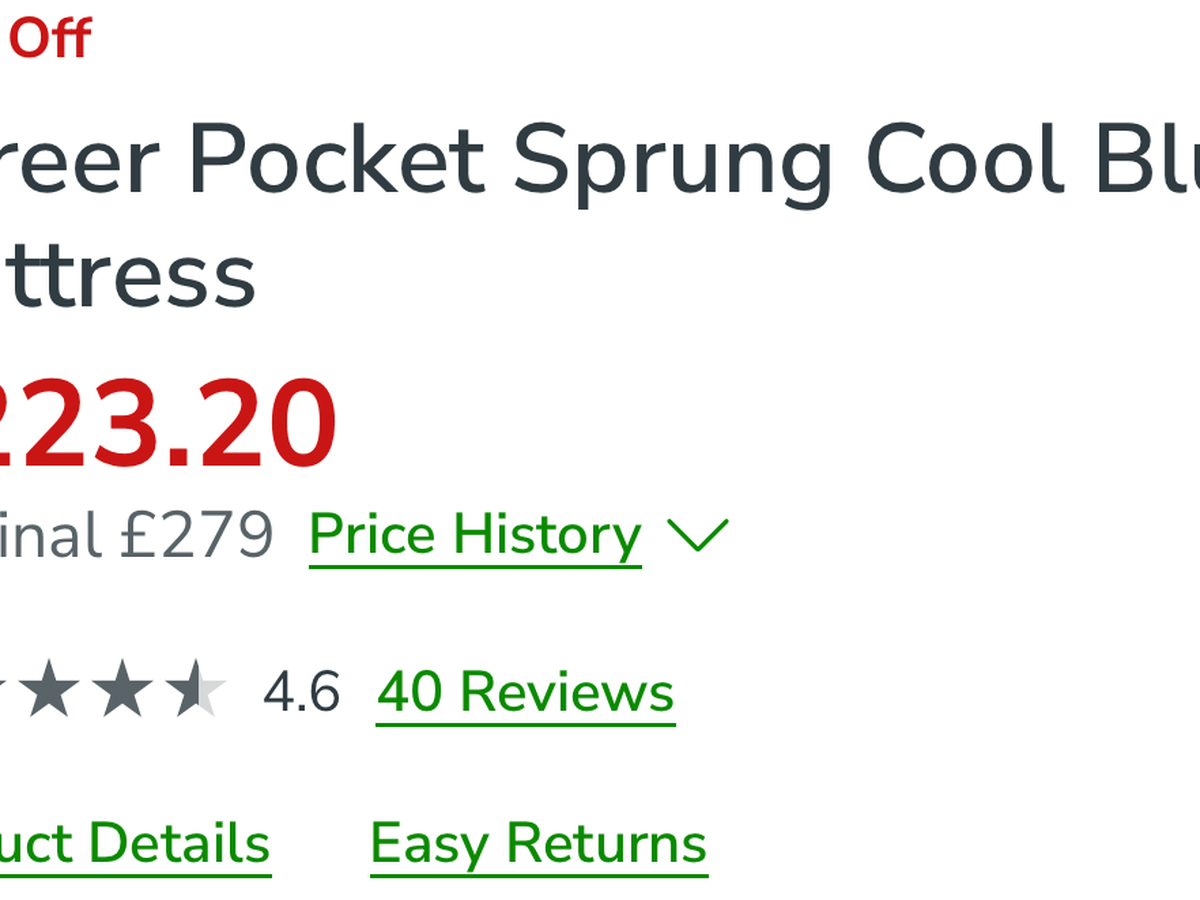Click "ttress" on the title's second line

(128, 277)
